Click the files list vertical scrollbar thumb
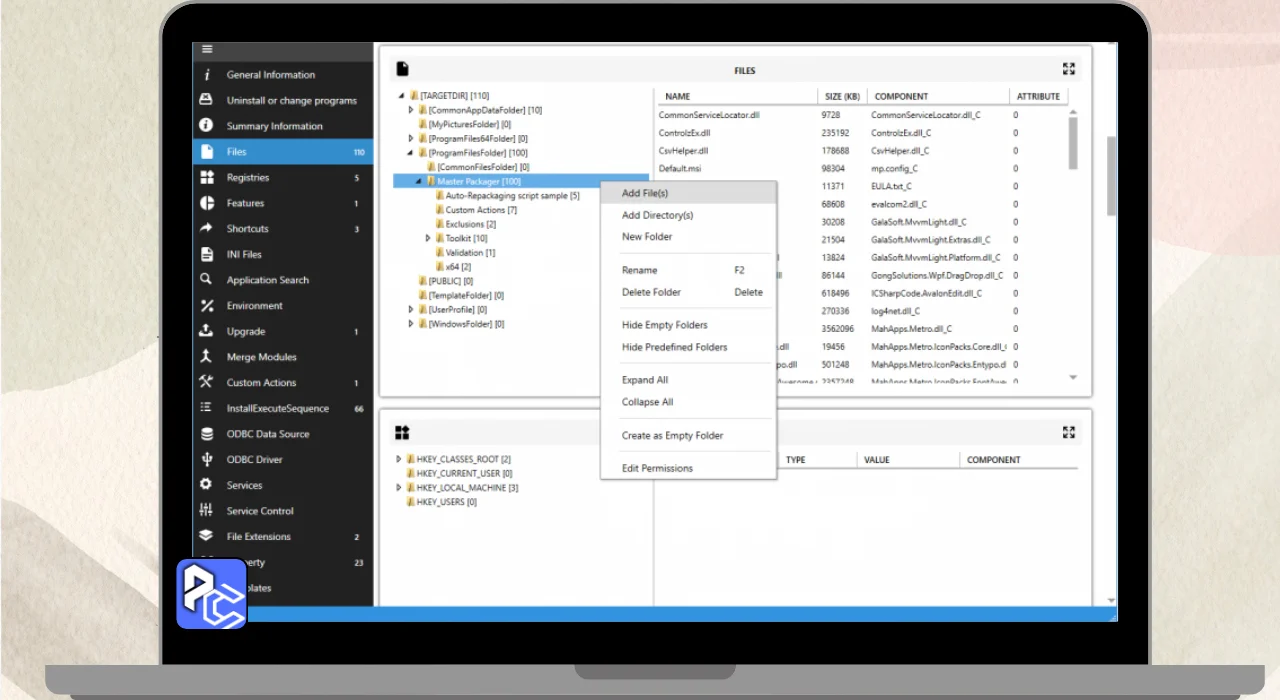 (1073, 144)
